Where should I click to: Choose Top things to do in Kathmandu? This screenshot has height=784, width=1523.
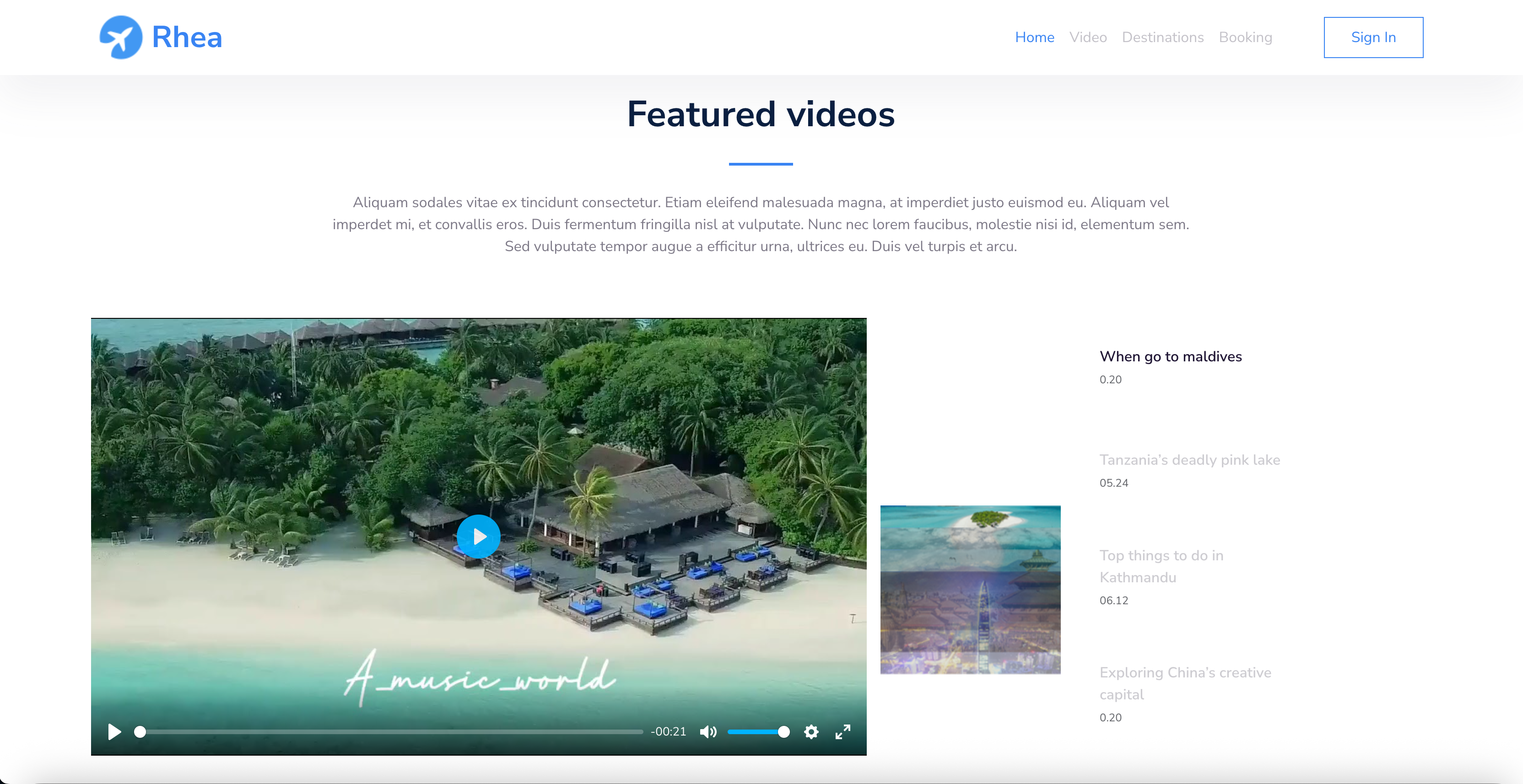[1161, 566]
